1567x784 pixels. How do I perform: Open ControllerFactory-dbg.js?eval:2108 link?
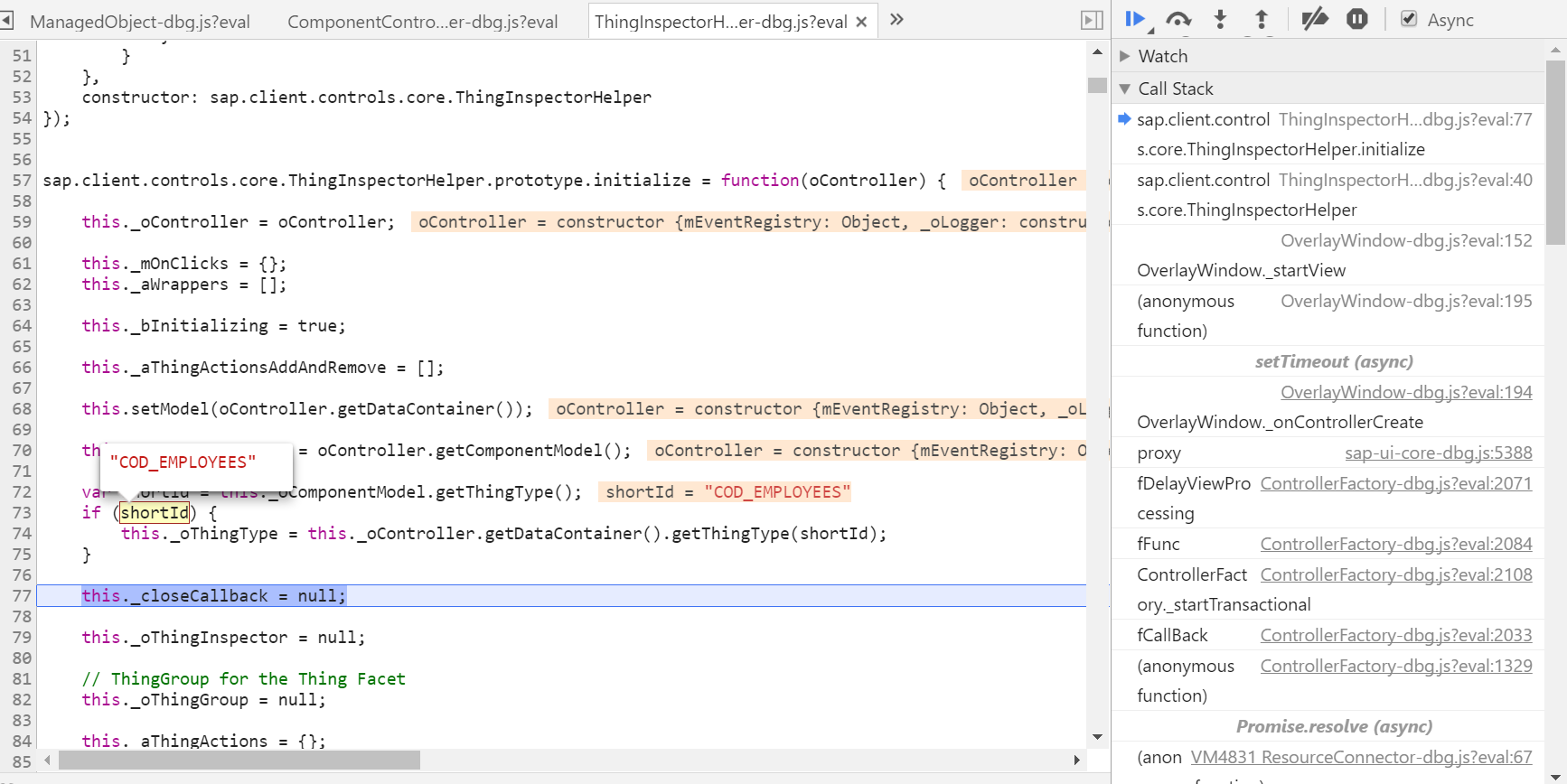point(1396,574)
